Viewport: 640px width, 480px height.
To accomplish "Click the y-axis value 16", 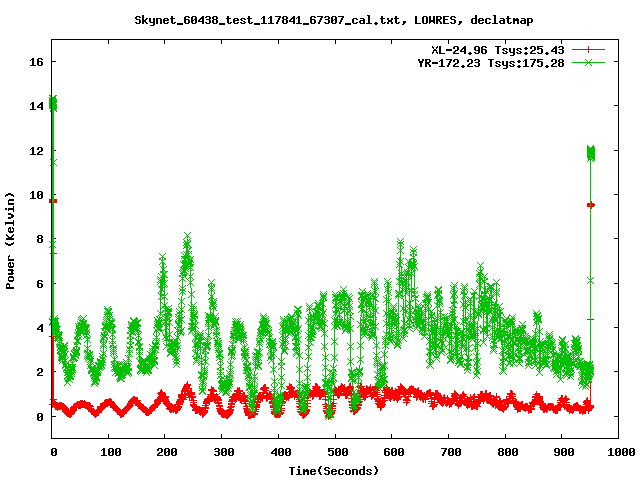I will tap(36, 62).
